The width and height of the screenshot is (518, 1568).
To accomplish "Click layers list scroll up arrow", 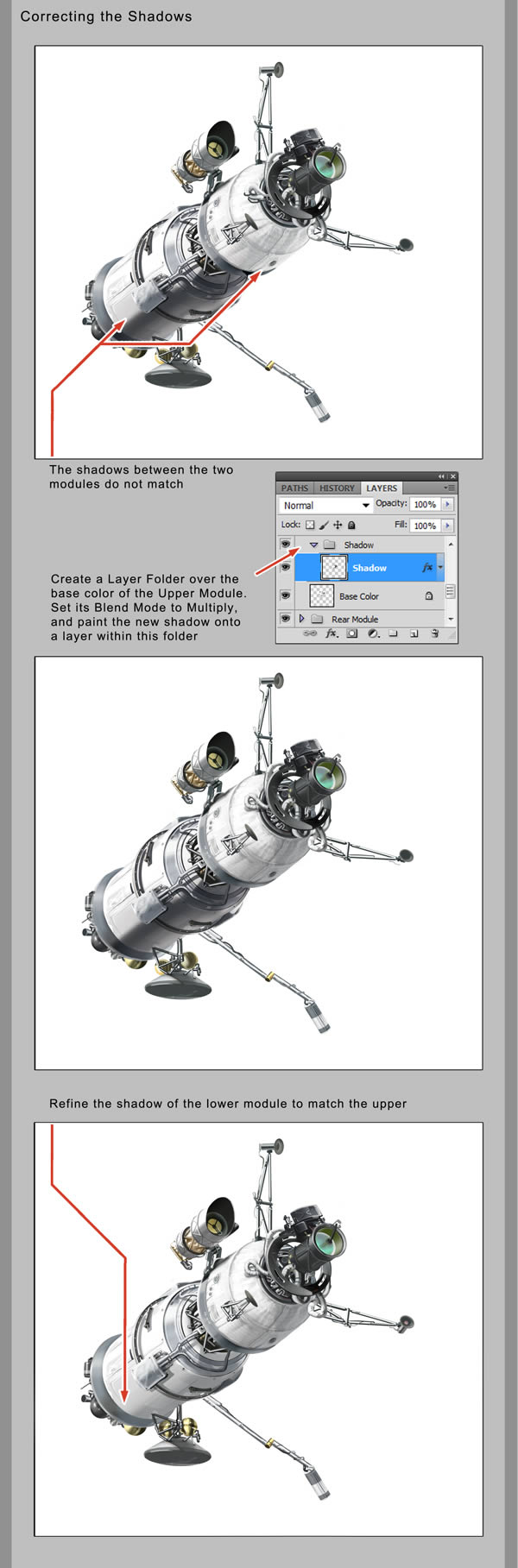I will coord(451,545).
